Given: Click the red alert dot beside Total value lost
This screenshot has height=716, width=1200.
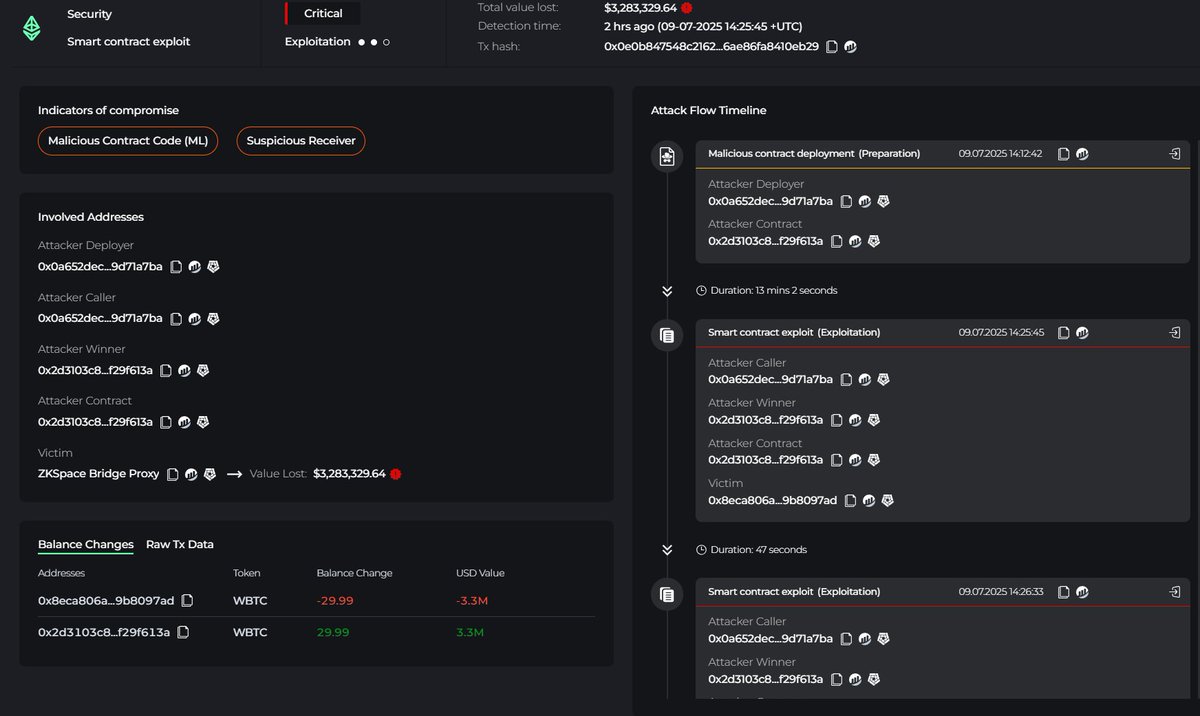Looking at the screenshot, I should click(687, 8).
